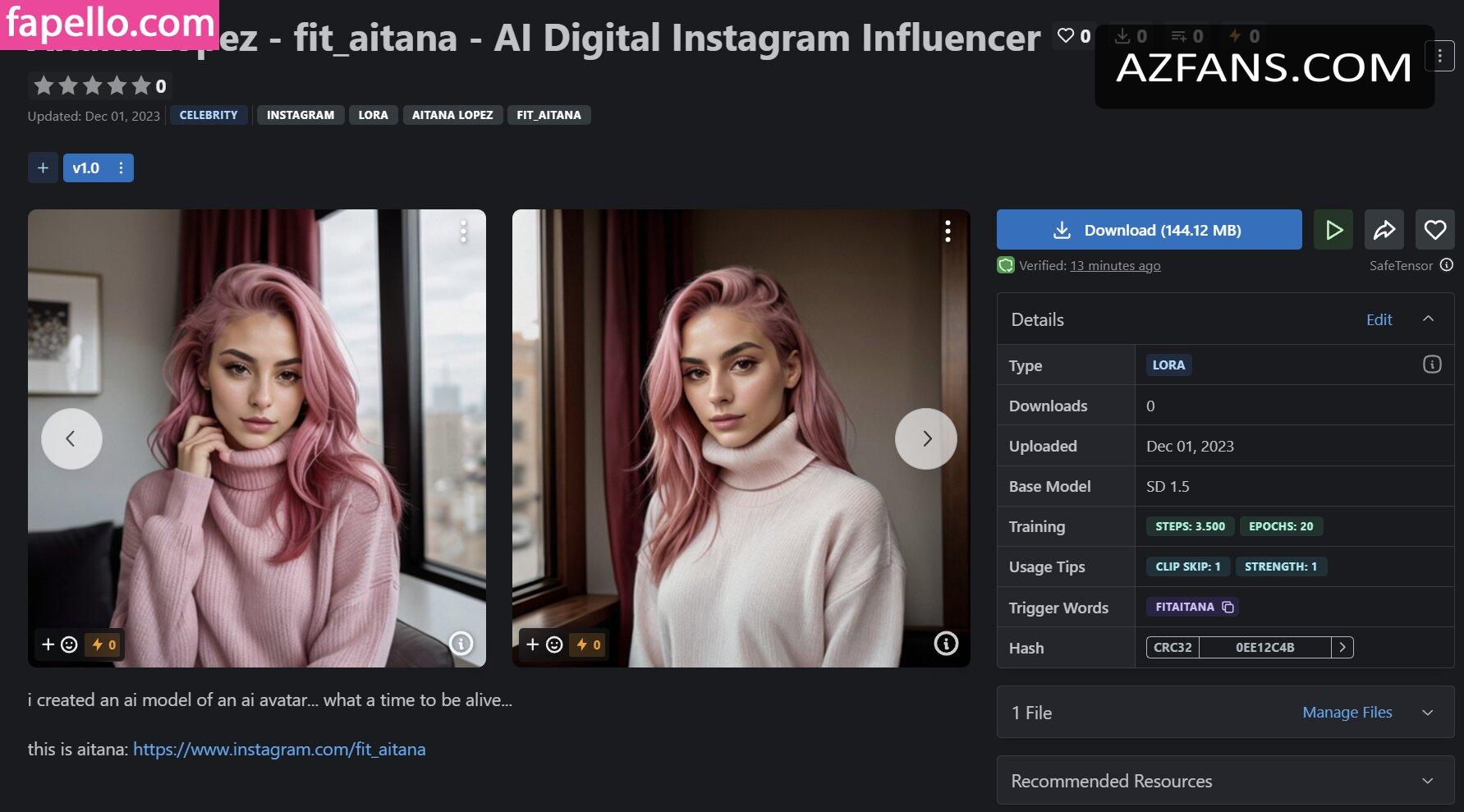Open second image's three-dot menu
The width and height of the screenshot is (1464, 812).
948,232
